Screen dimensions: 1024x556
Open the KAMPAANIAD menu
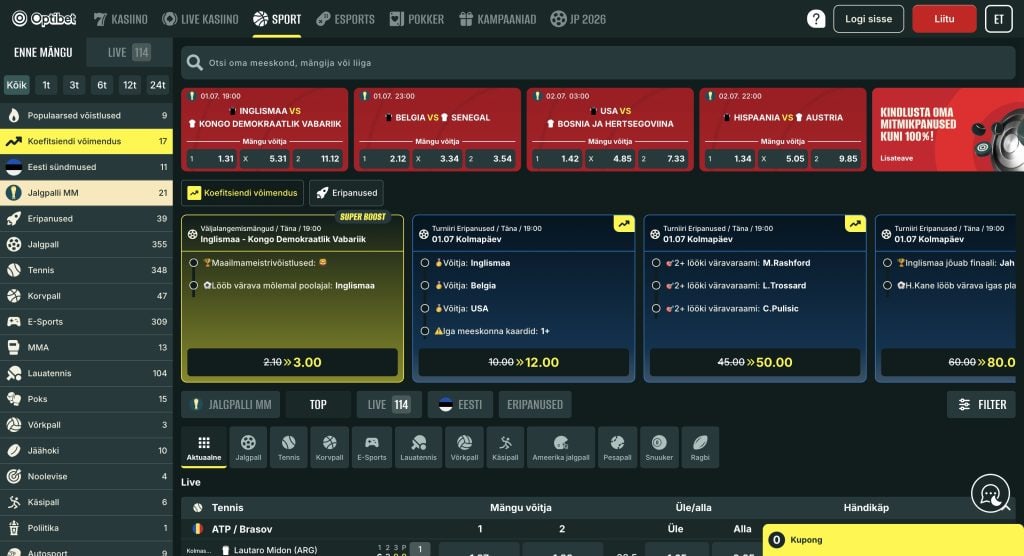498,19
